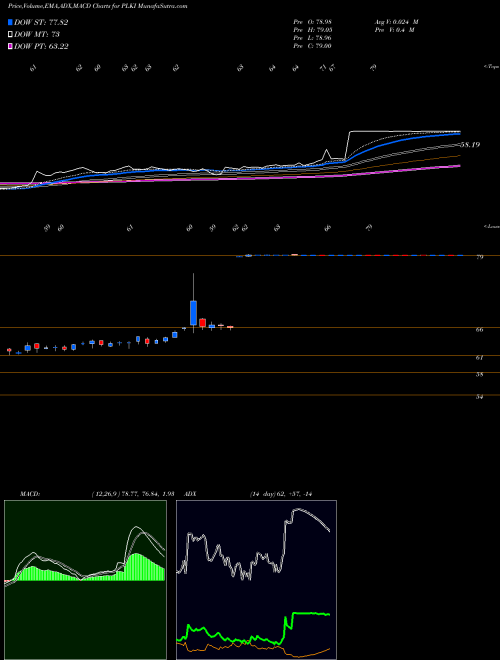The width and height of the screenshot is (500, 660).
Task: Select the 'DOW ST: 77.82' legend text
Action: pyautogui.click(x=41, y=22)
